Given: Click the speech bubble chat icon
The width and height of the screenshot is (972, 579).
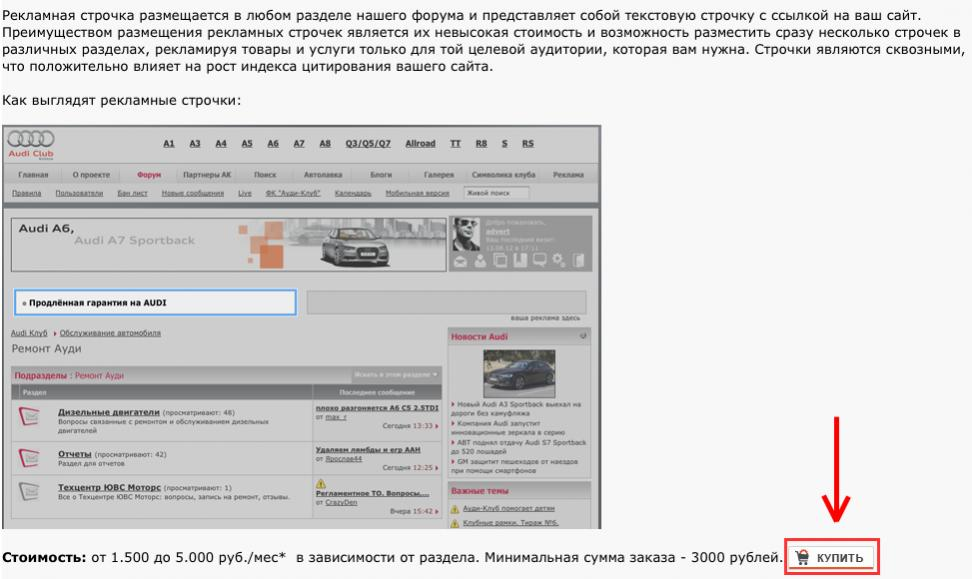Looking at the screenshot, I should [x=540, y=260].
